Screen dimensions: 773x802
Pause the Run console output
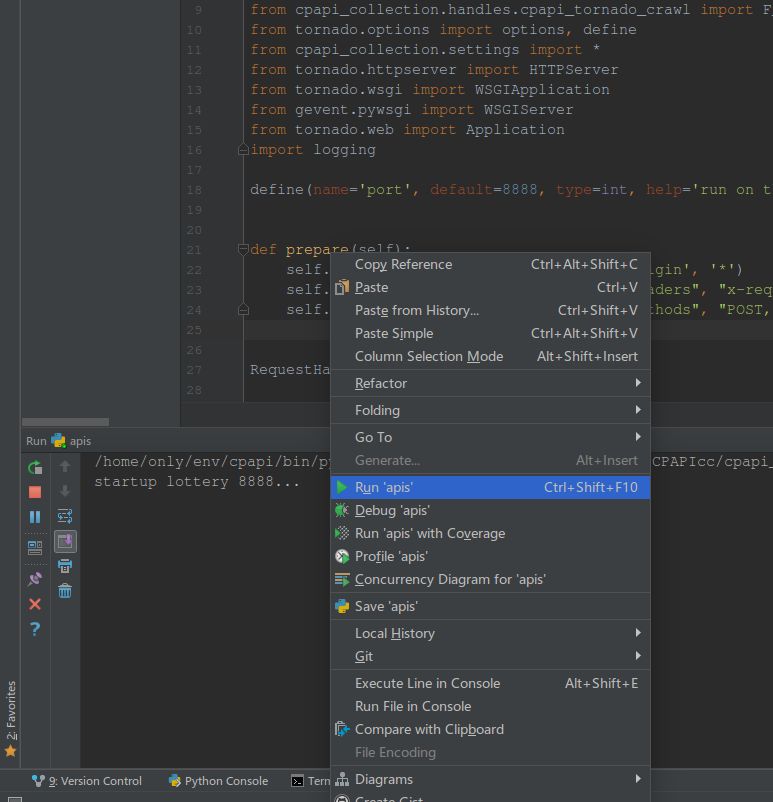(x=35, y=517)
